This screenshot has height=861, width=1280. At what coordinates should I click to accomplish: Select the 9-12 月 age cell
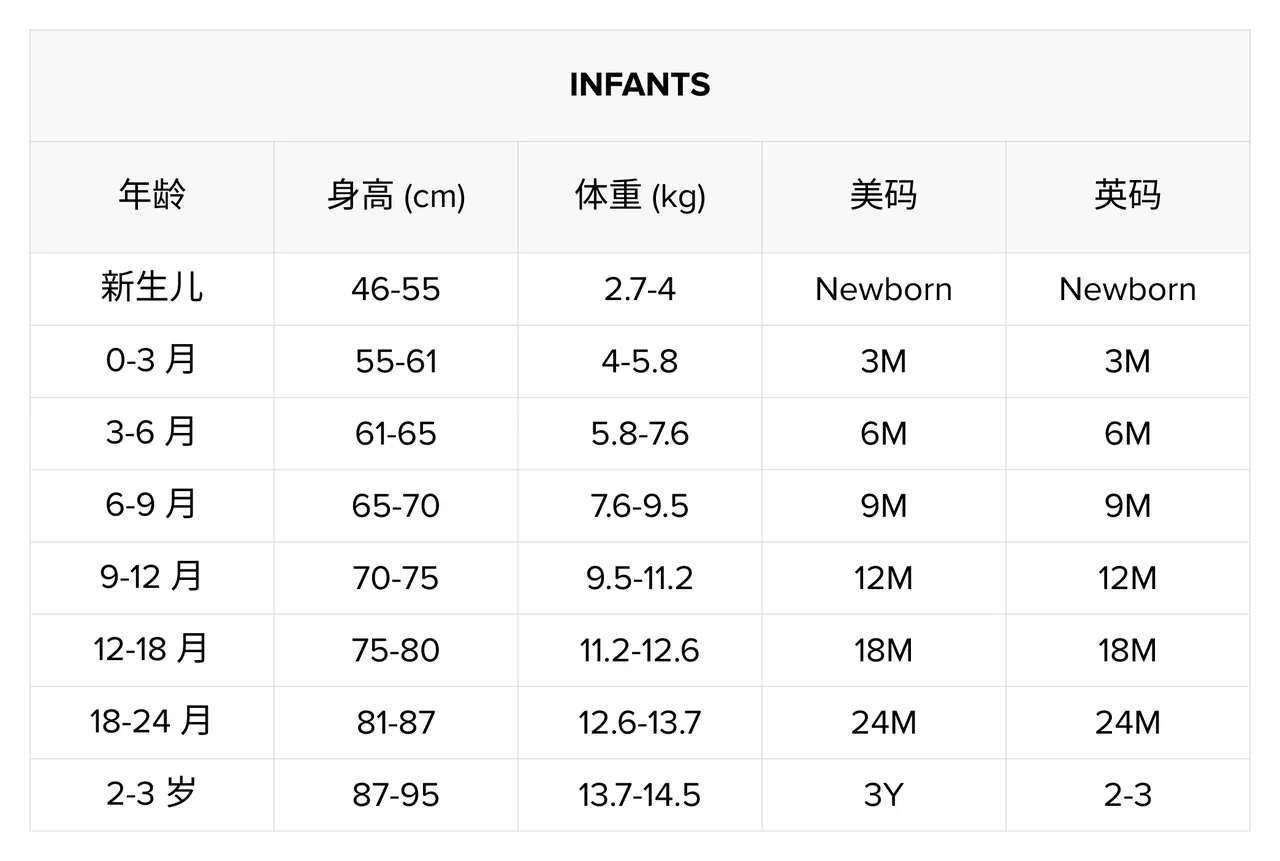(x=152, y=577)
